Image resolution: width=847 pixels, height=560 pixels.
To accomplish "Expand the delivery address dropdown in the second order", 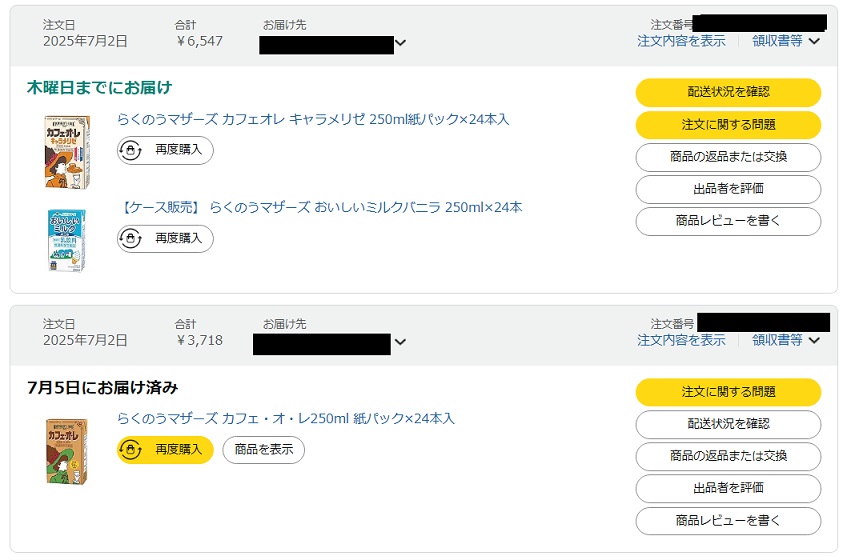I will (400, 342).
